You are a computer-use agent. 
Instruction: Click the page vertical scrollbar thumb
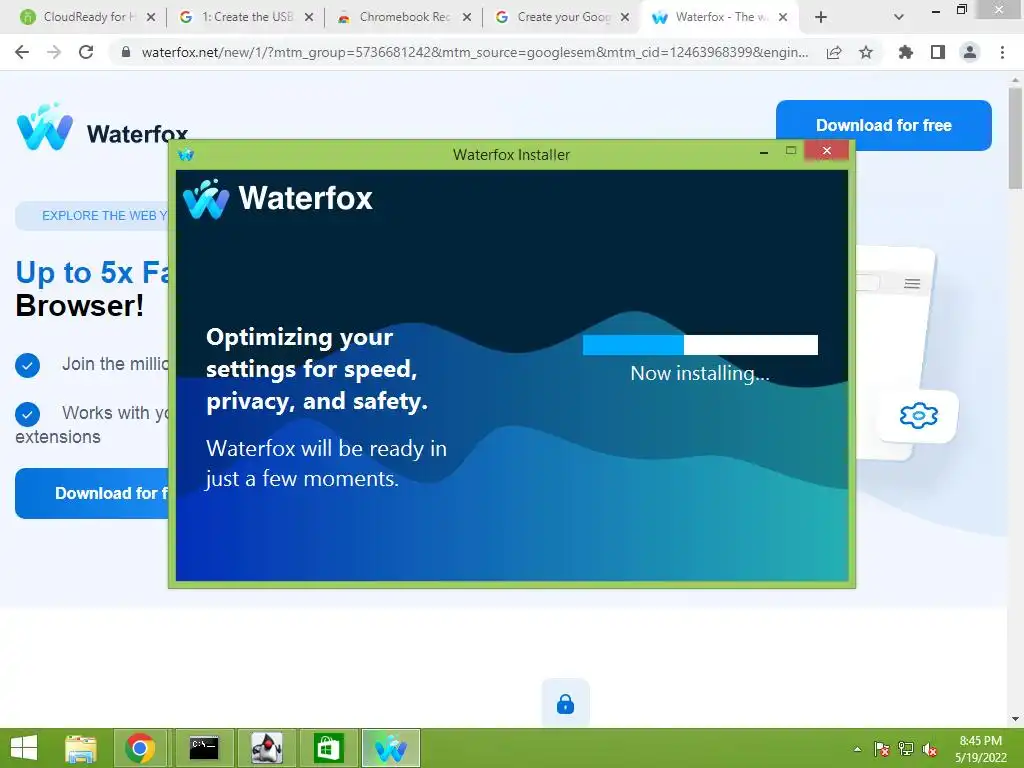(1016, 138)
